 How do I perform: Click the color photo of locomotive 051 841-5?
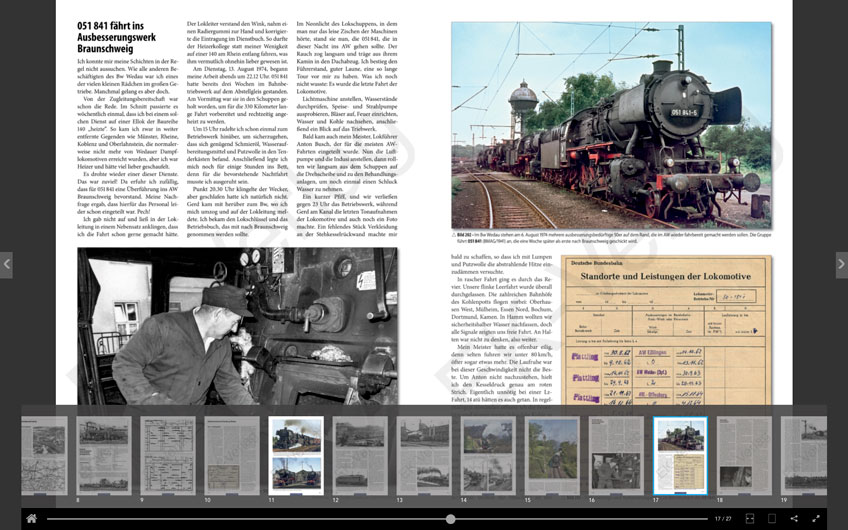pyautogui.click(x=612, y=125)
